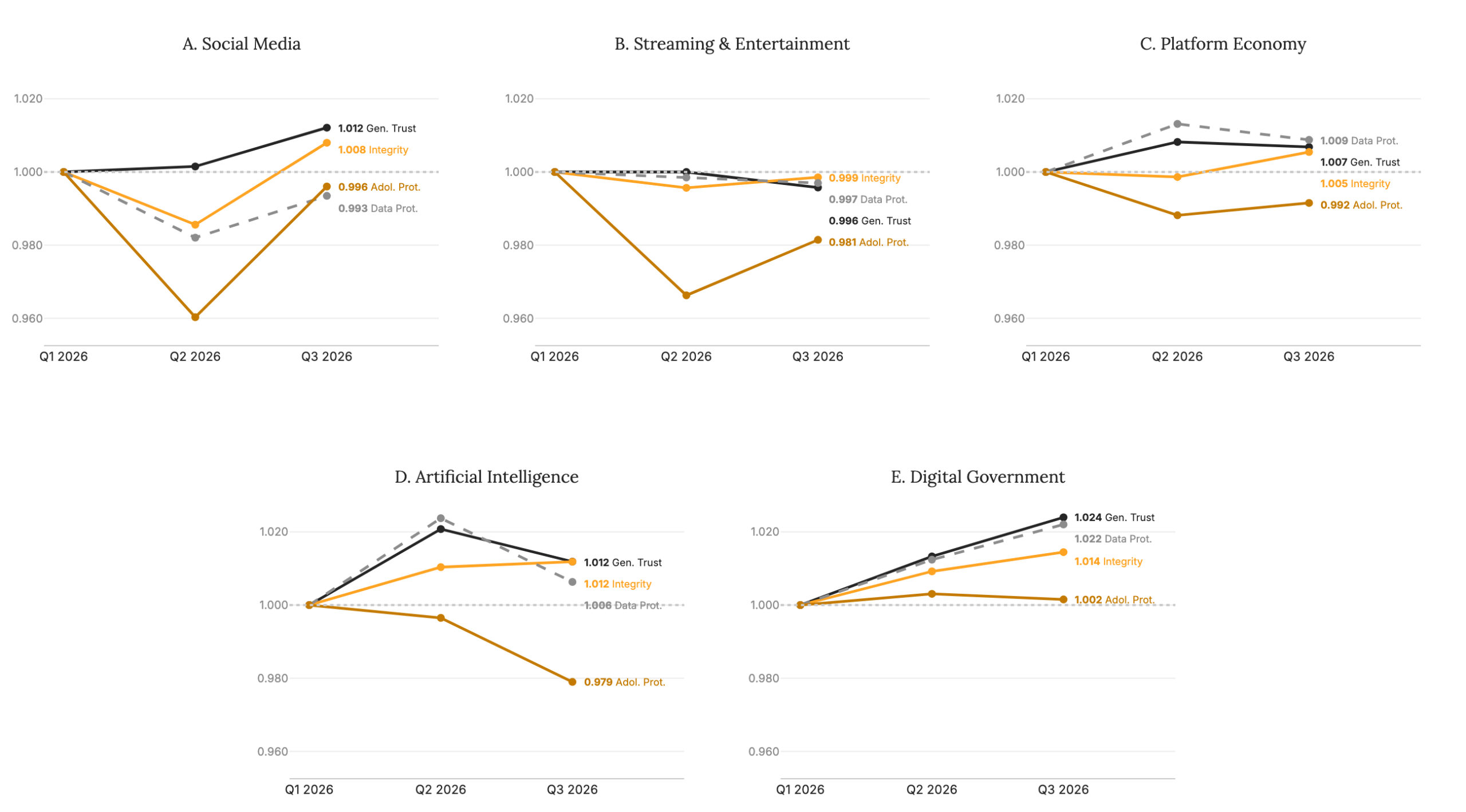Select the 1.008 Integrity label in Social Media

click(373, 150)
